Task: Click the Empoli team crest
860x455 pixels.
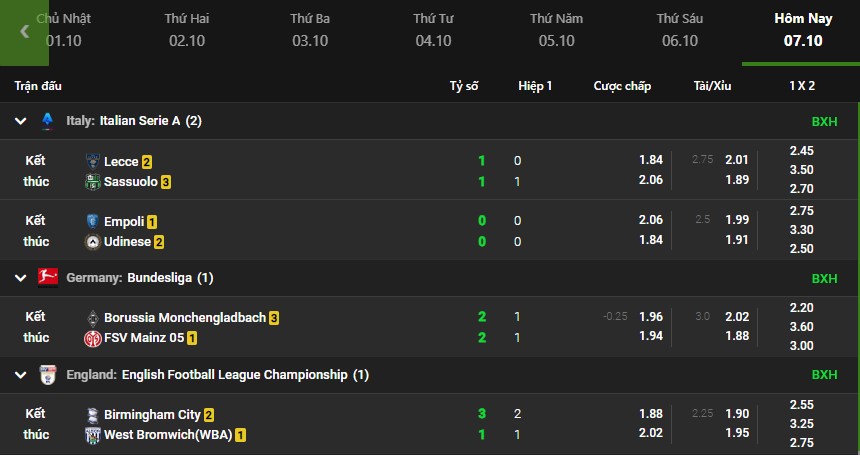Action: coord(93,221)
